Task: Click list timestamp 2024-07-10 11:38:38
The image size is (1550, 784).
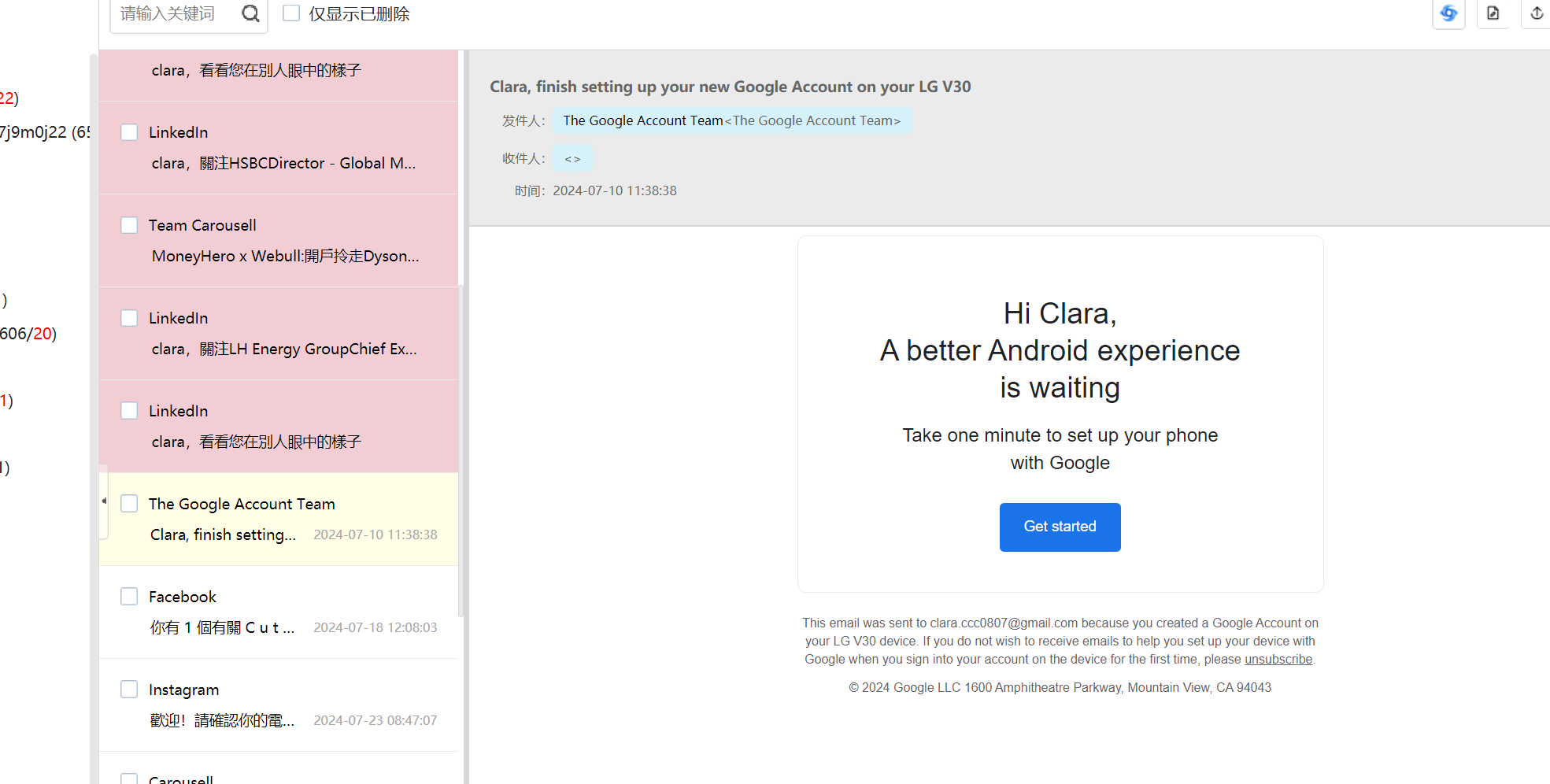Action: 375,534
